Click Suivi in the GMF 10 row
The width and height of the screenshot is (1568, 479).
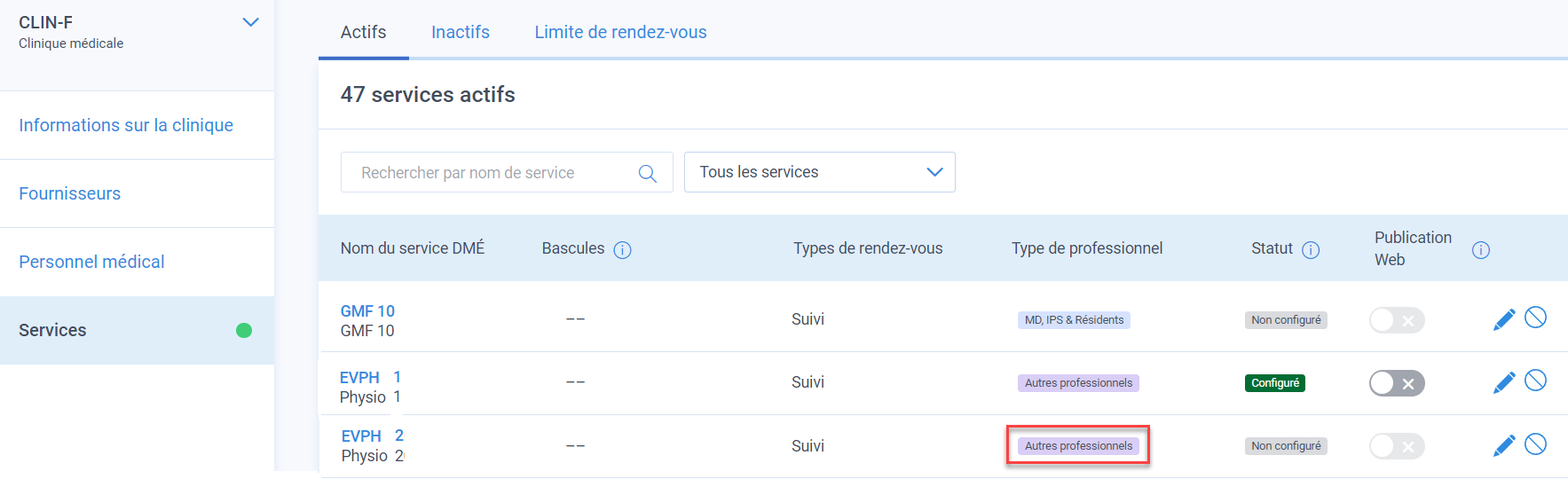point(808,319)
